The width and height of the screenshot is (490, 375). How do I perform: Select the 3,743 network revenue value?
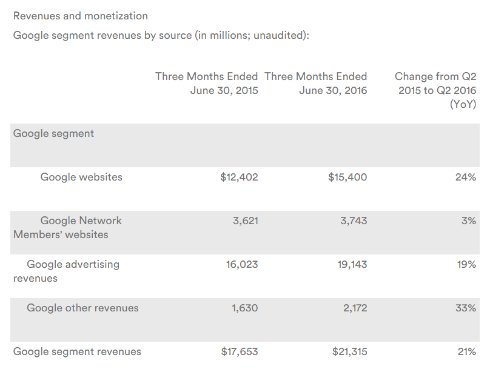pyautogui.click(x=354, y=221)
